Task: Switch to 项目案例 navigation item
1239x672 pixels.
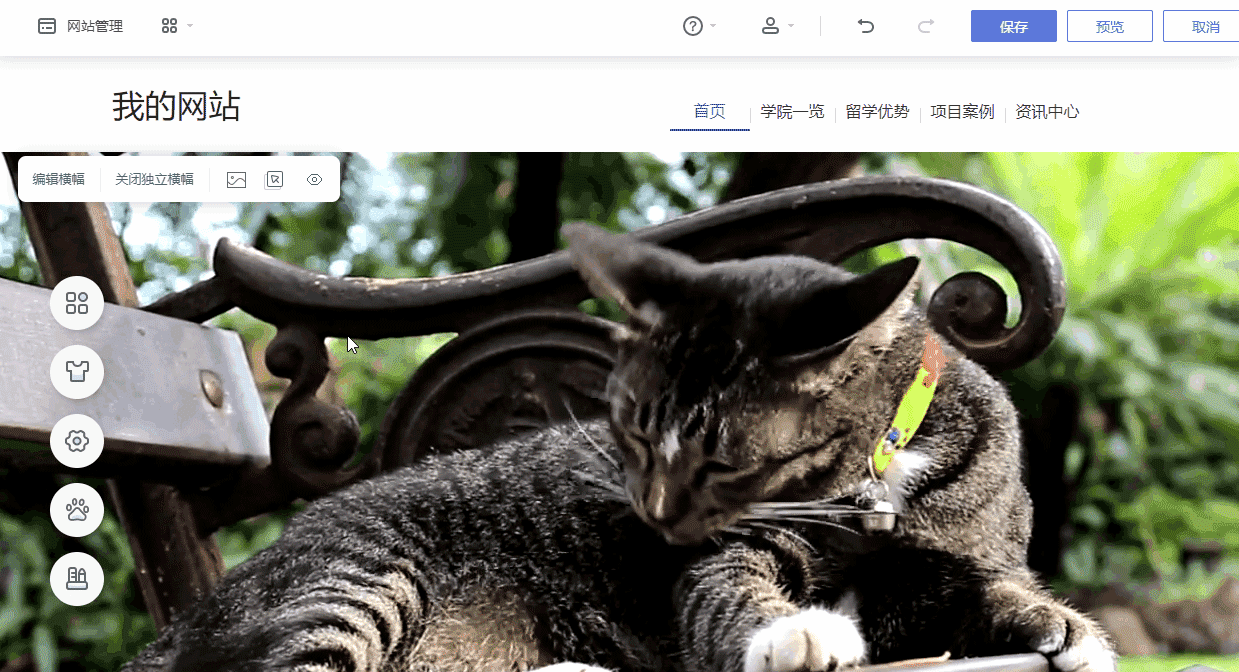Action: [962, 112]
